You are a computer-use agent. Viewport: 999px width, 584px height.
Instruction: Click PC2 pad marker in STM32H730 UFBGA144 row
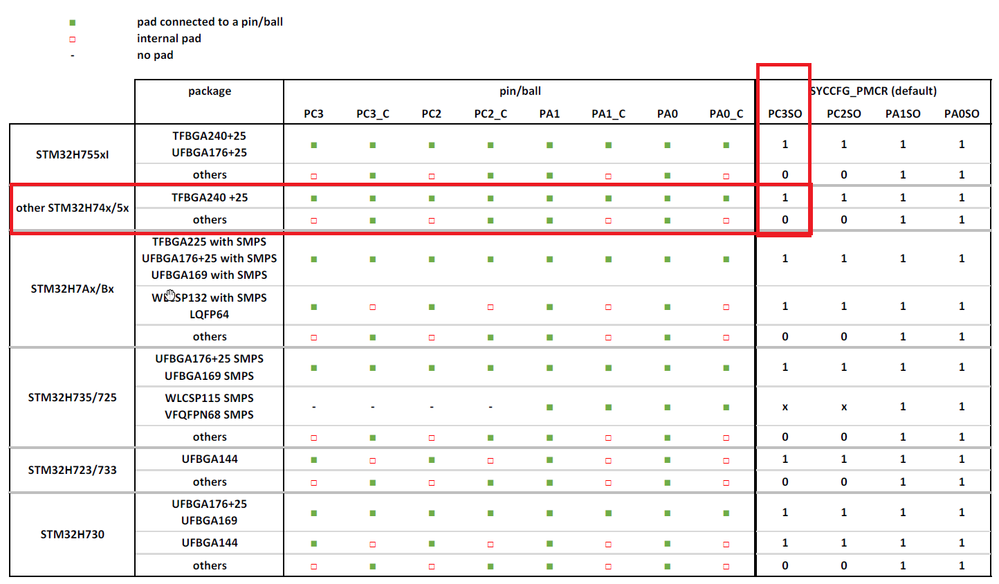tap(431, 543)
